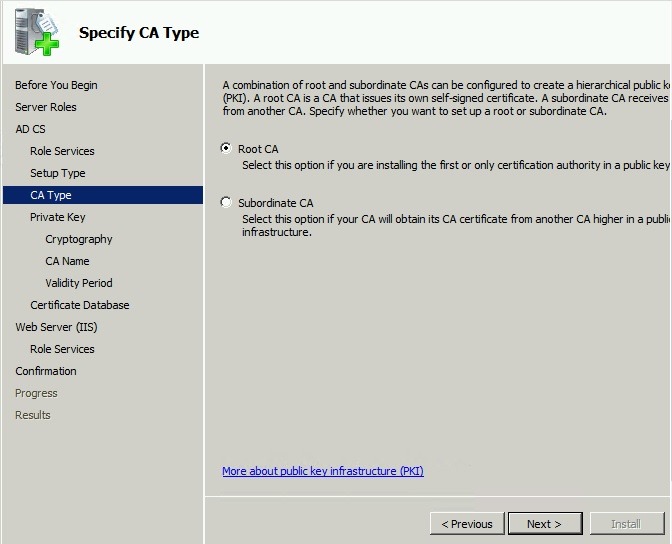
Task: Go to CA Name step
Action: (x=67, y=261)
